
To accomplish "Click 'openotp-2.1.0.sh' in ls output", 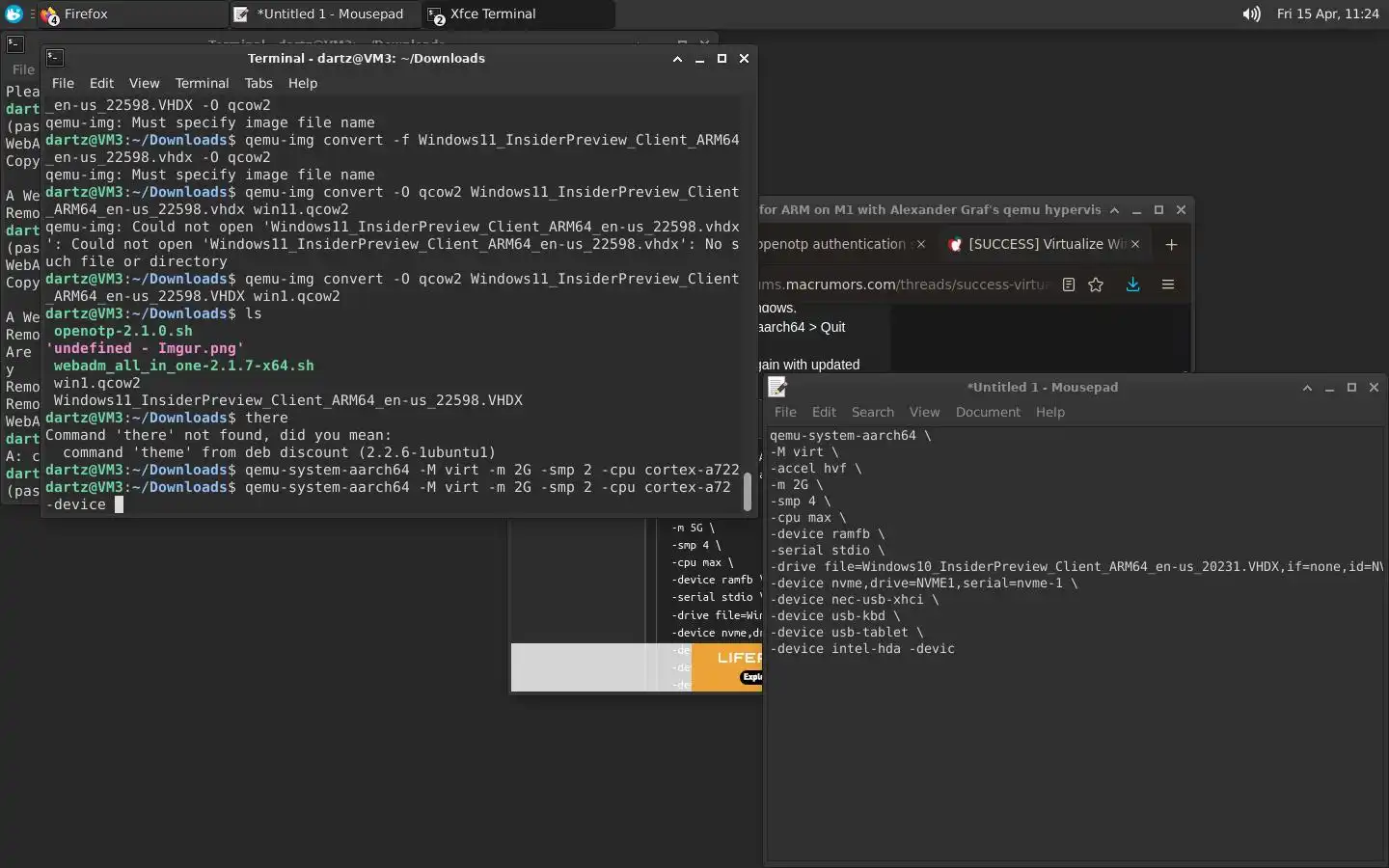I will [123, 331].
